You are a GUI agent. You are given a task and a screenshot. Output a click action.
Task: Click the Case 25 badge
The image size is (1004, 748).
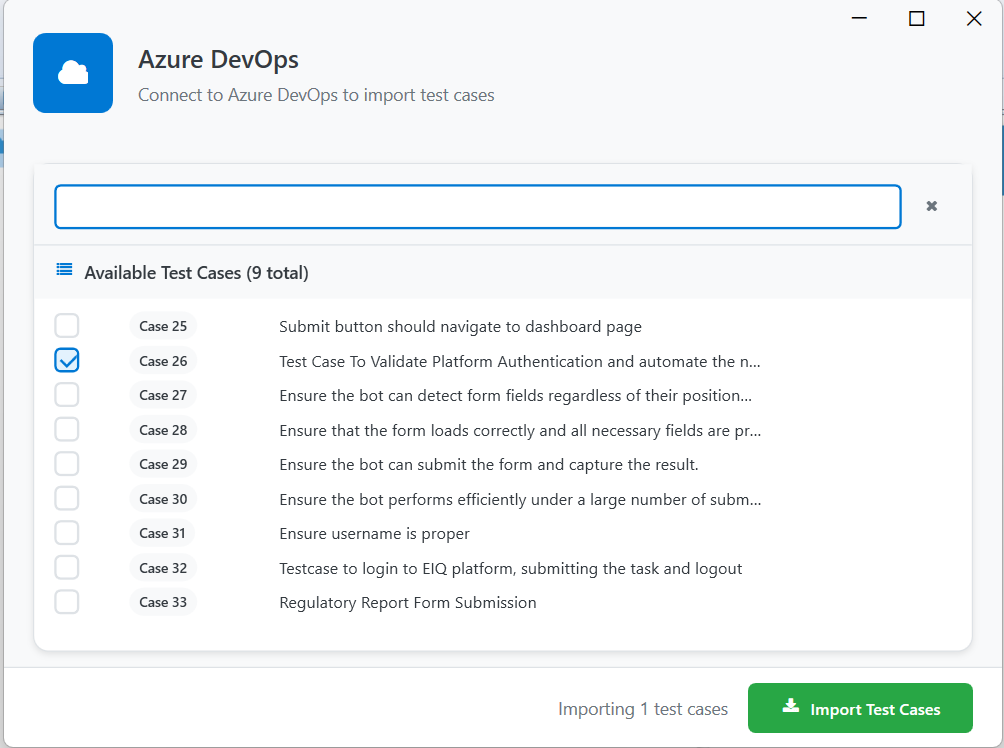163,326
